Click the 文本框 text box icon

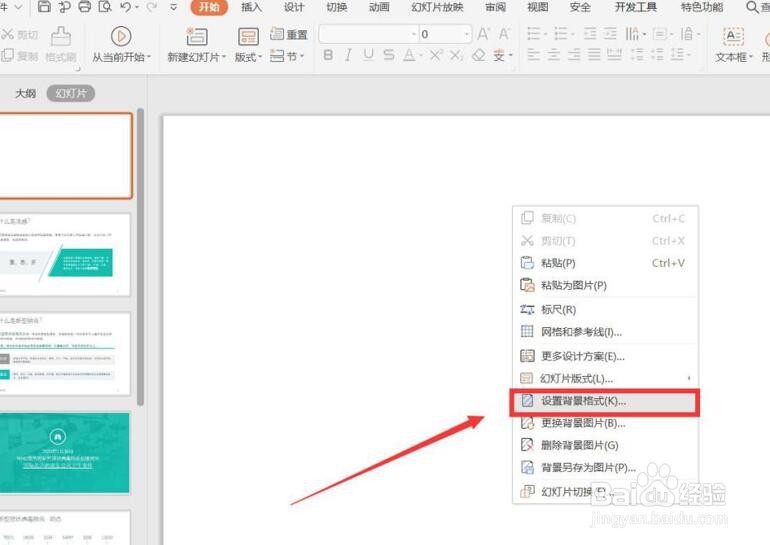[x=733, y=36]
